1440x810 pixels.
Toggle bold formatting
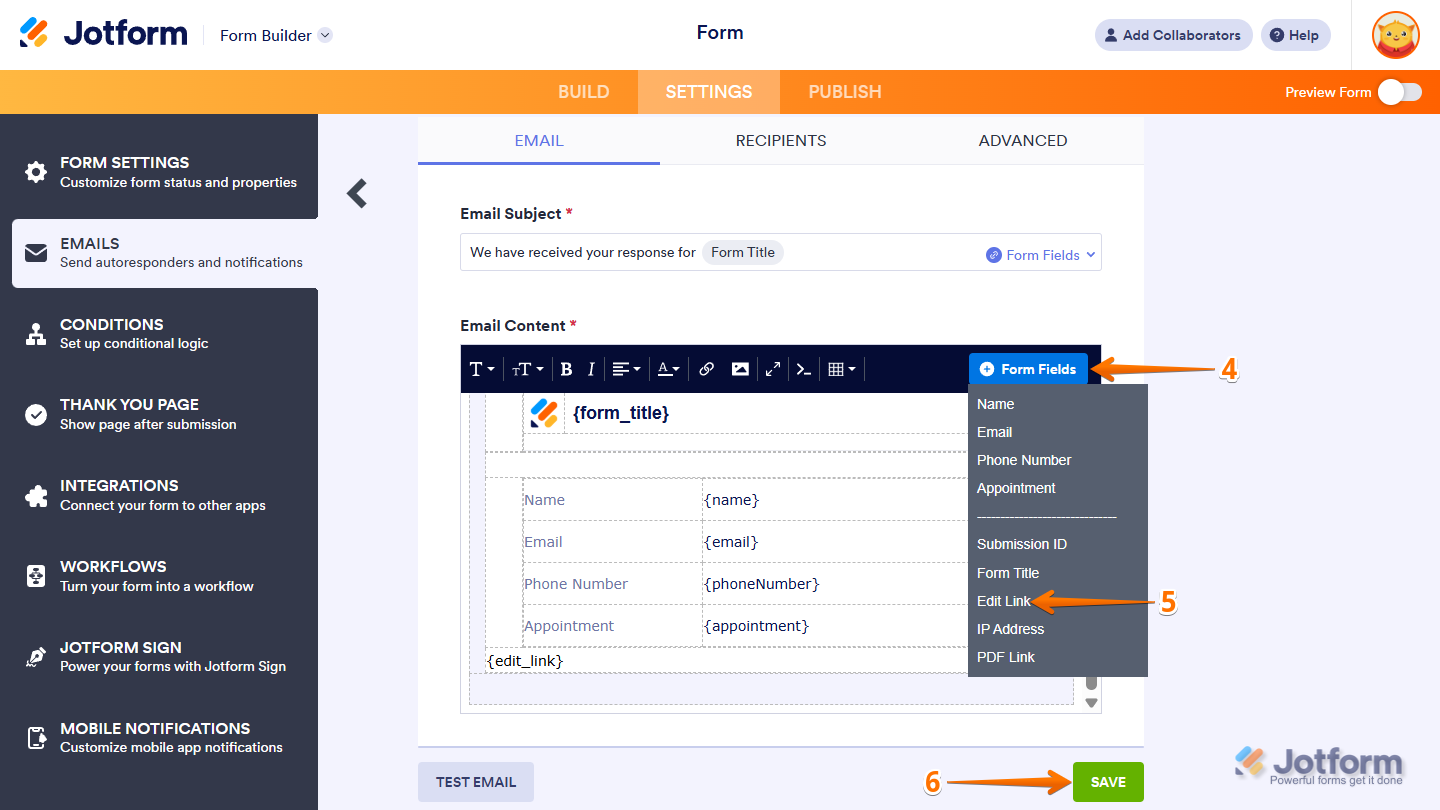tap(566, 369)
